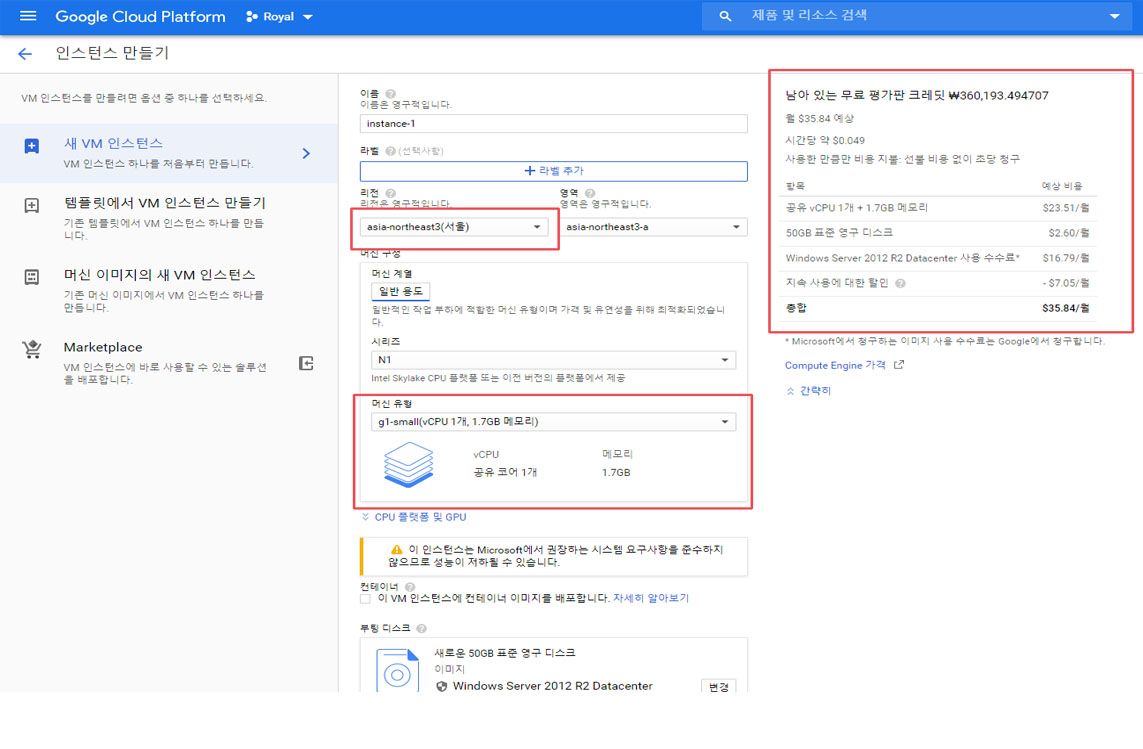Click the search magnifier icon

(725, 16)
